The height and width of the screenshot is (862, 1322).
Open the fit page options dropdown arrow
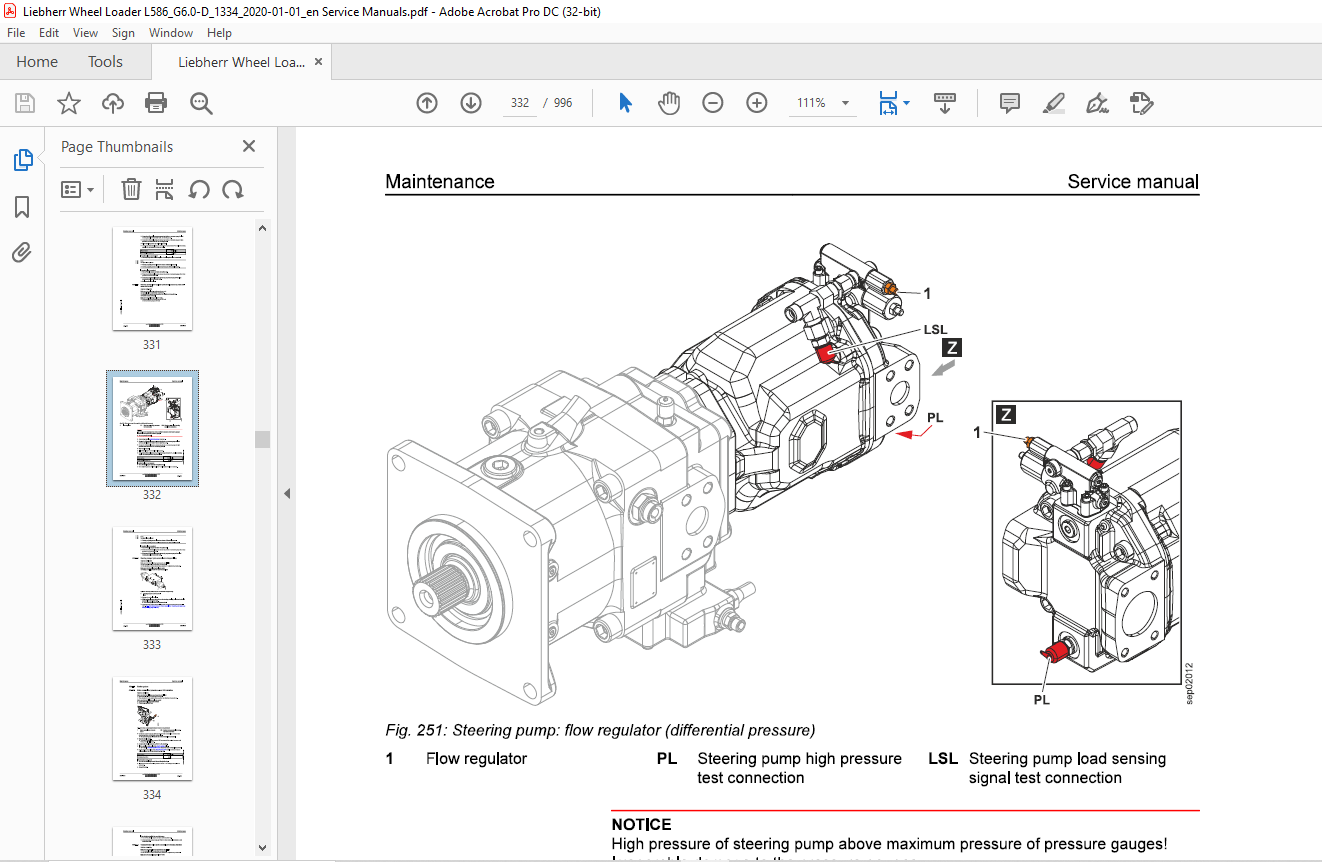pyautogui.click(x=907, y=103)
